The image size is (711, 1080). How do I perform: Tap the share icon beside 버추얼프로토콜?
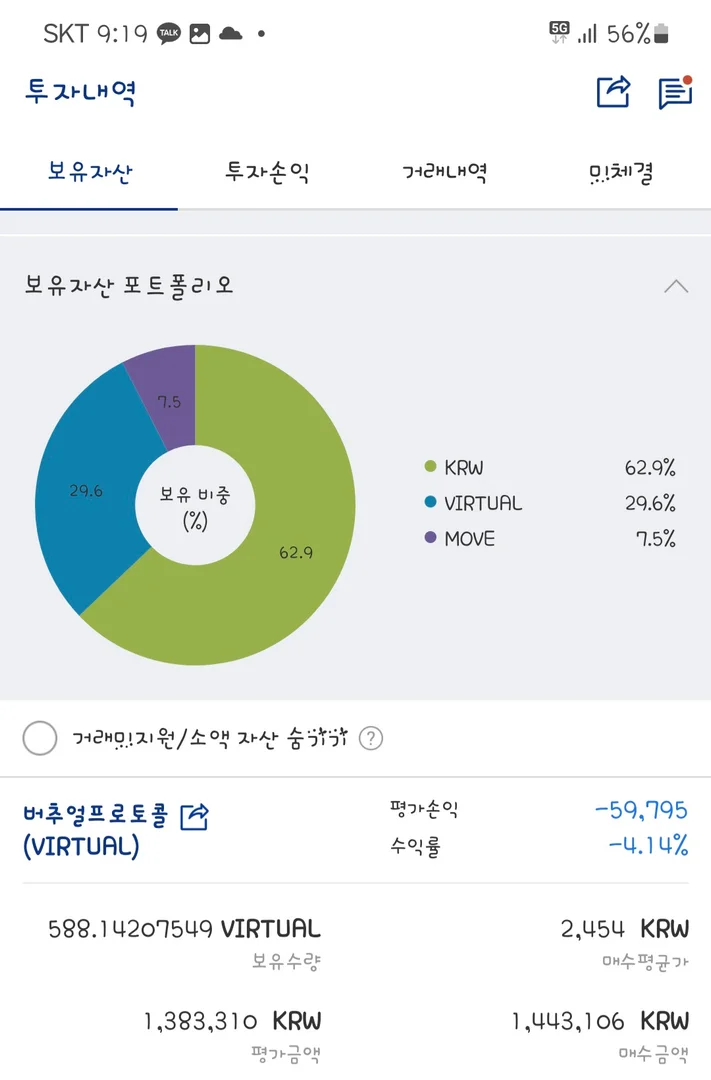point(194,816)
